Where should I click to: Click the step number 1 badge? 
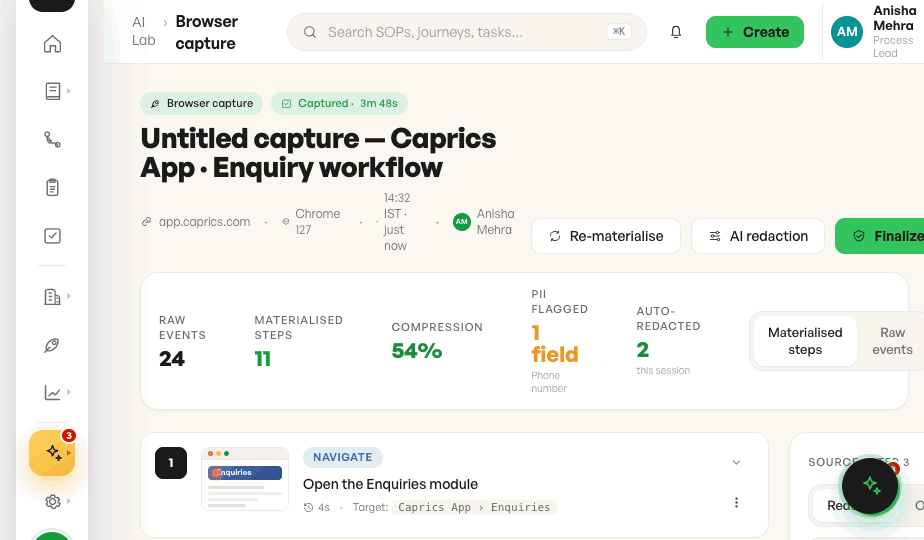pos(171,463)
